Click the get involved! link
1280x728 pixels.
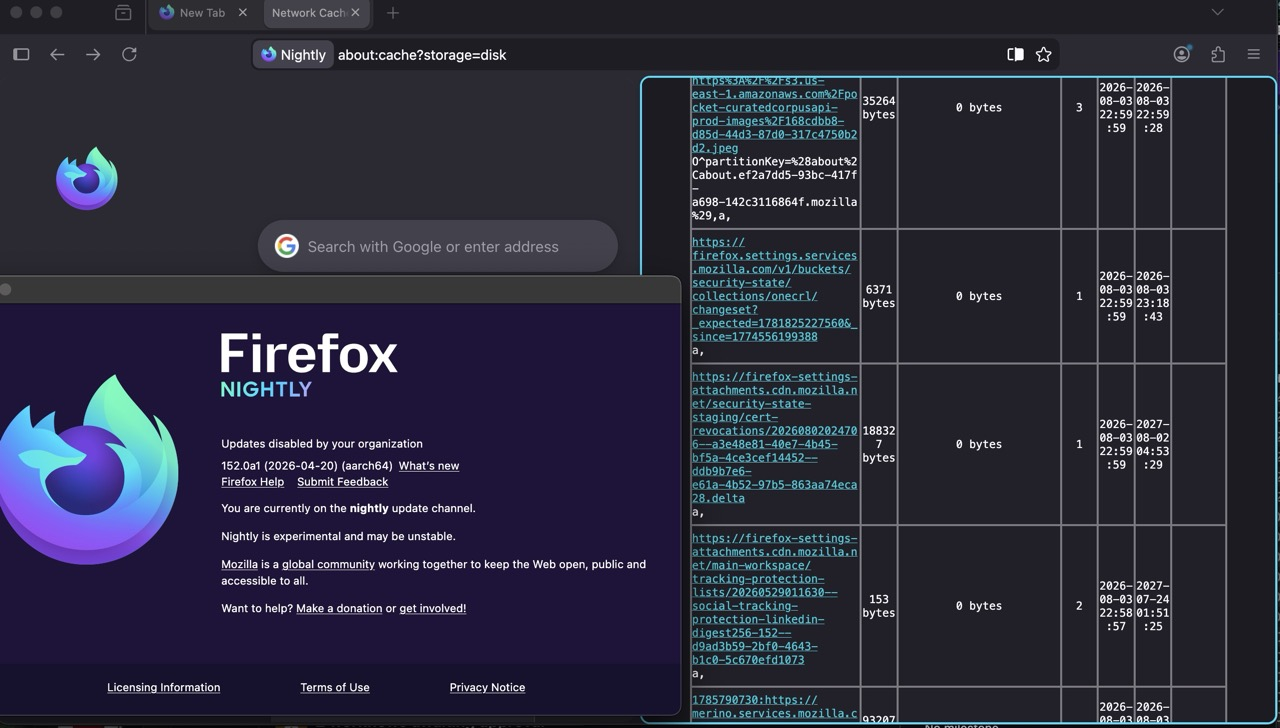pyautogui.click(x=433, y=608)
